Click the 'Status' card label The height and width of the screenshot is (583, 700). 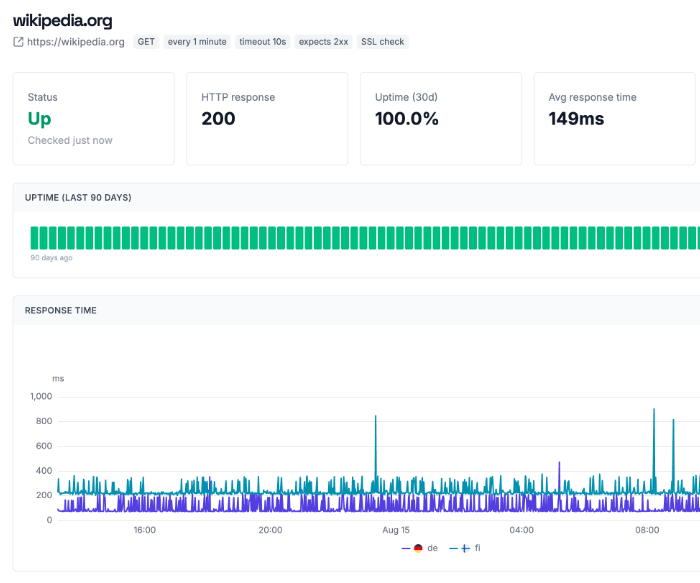[42, 97]
